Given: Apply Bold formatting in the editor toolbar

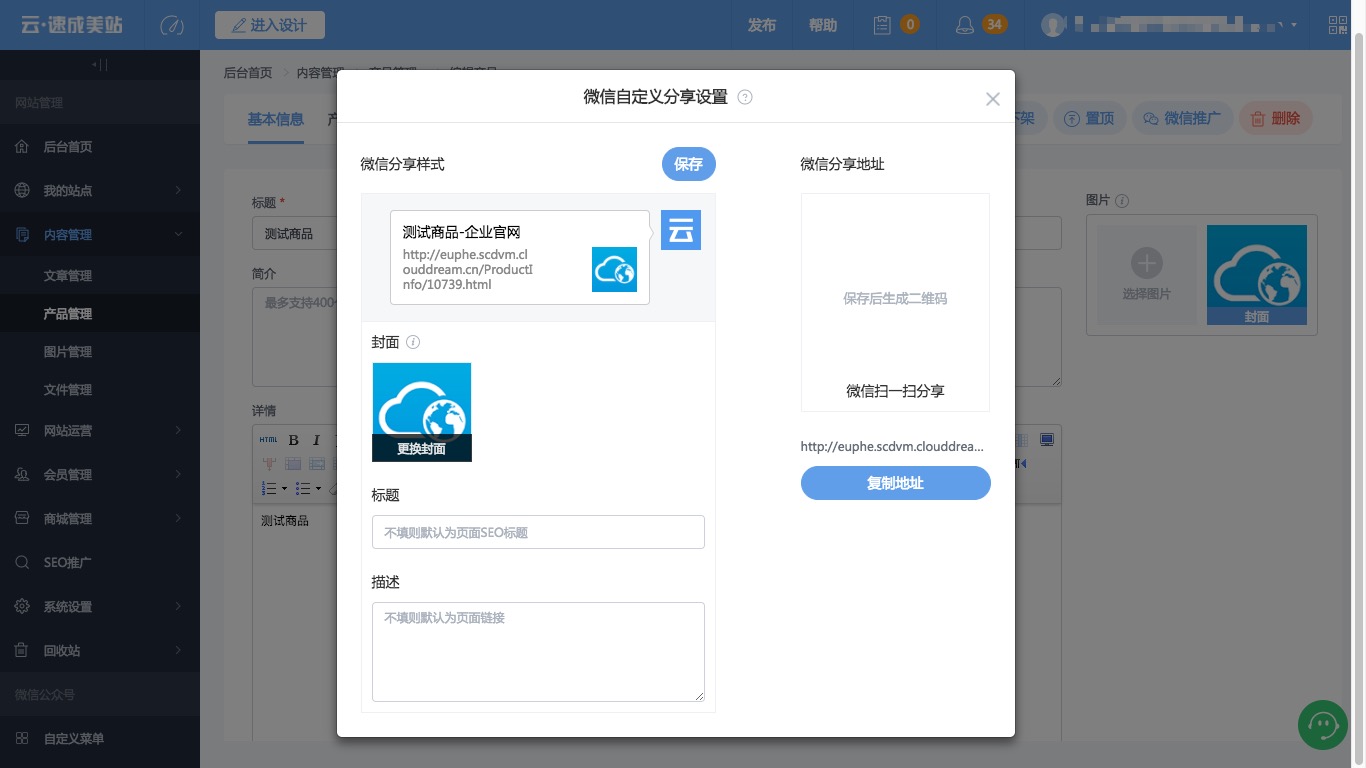Looking at the screenshot, I should [293, 439].
